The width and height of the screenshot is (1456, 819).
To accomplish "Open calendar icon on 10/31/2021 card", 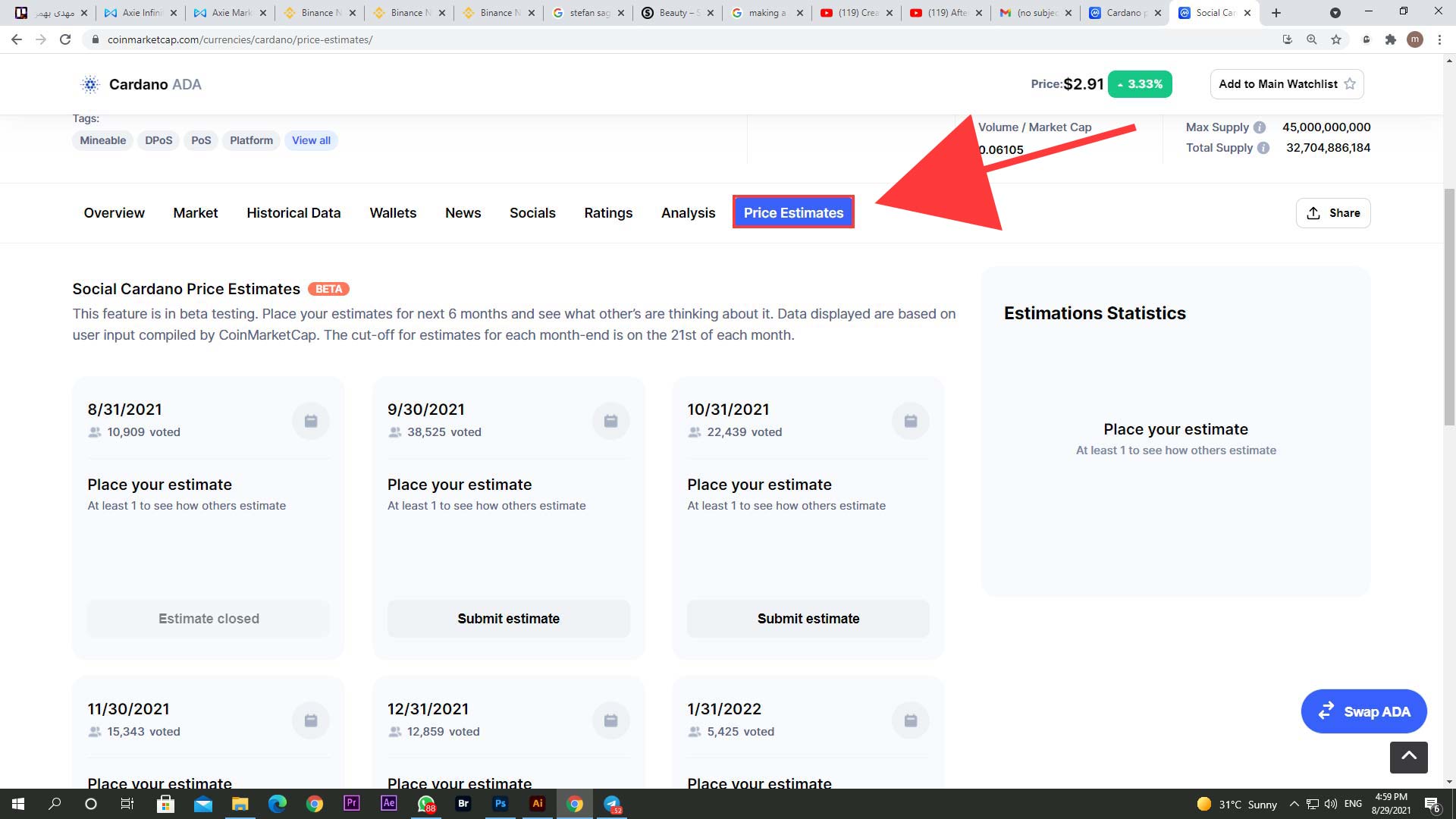I will (911, 421).
